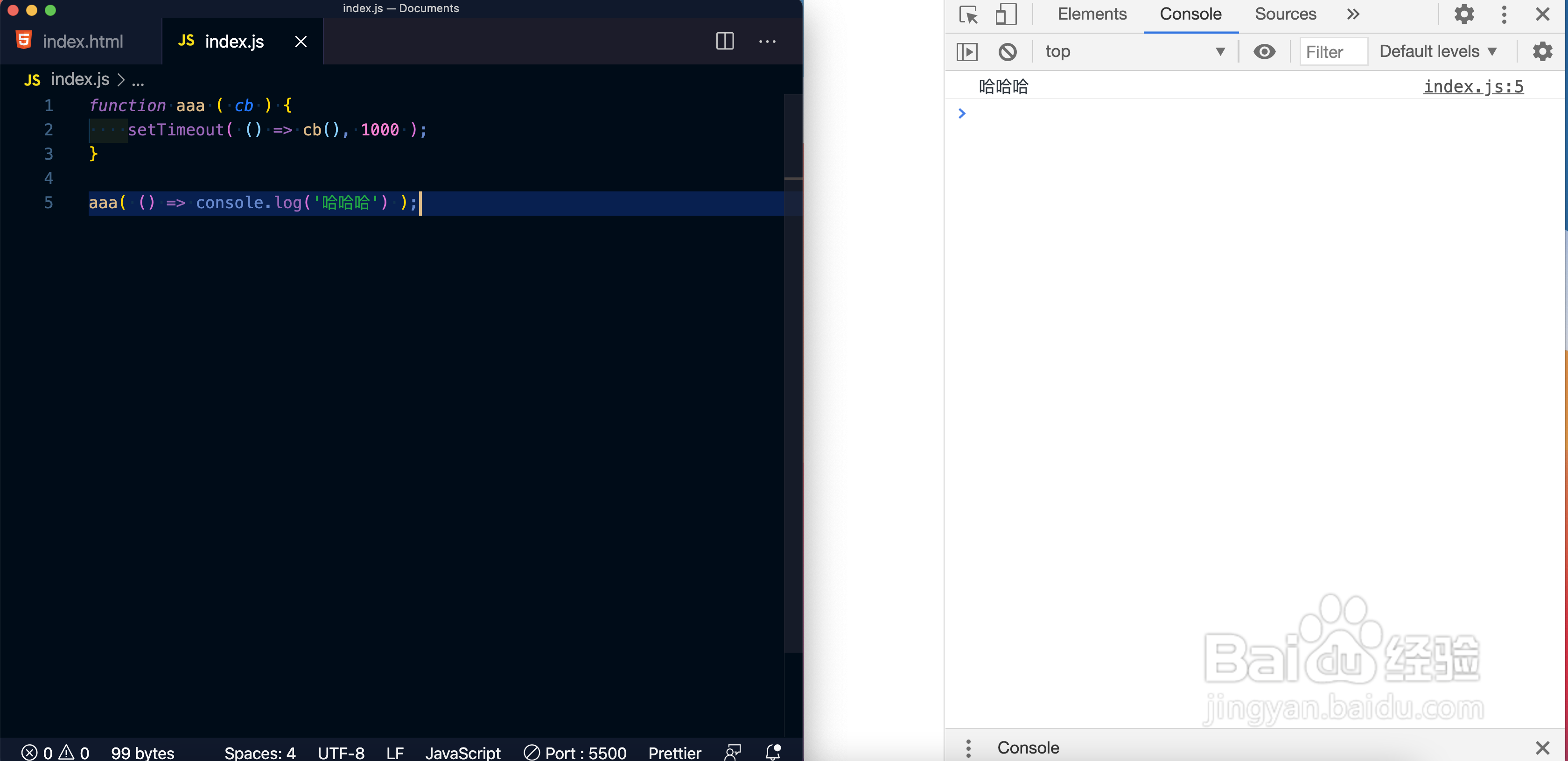Show the console sidebar panel icon

pos(967,52)
